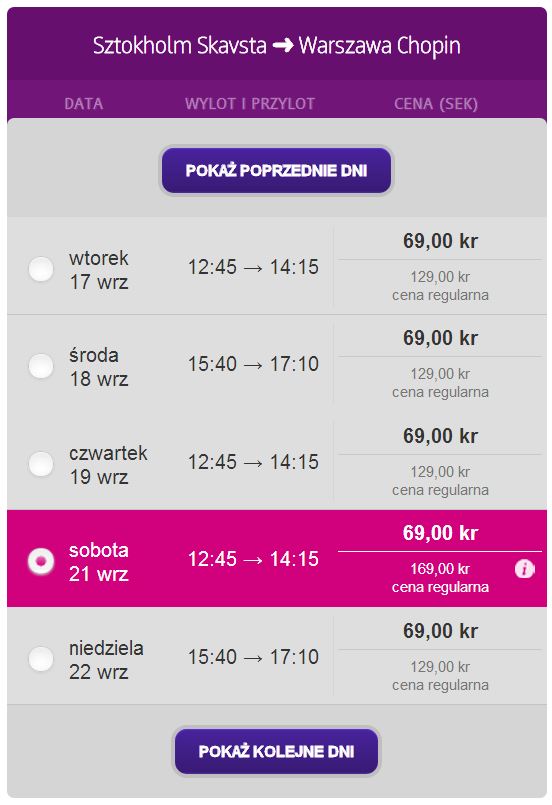Click the 169,00 kr regular price on sobota
Viewport: 552px width, 805px height.
pyautogui.click(x=440, y=569)
